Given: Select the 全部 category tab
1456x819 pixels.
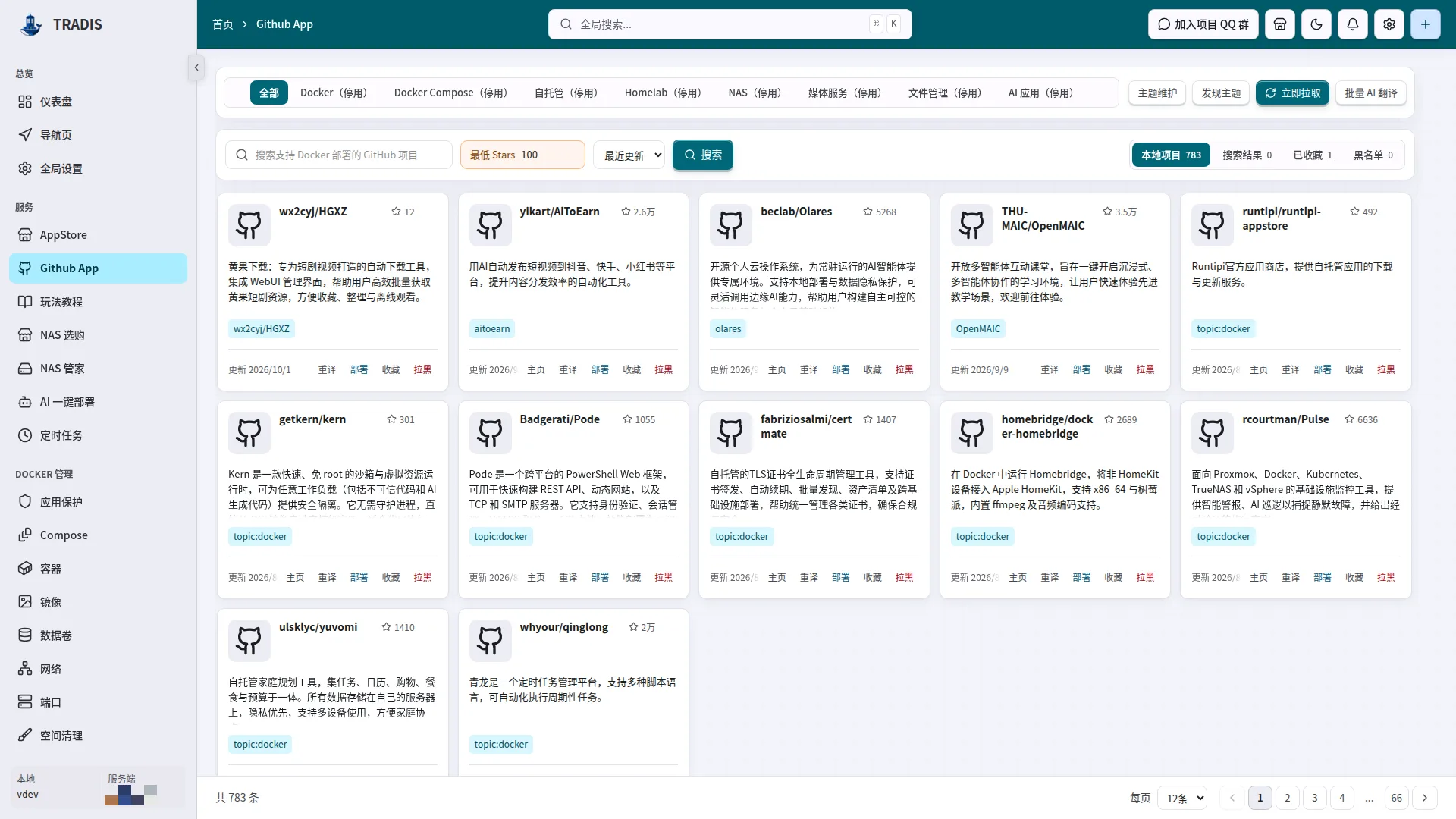Looking at the screenshot, I should [x=269, y=93].
